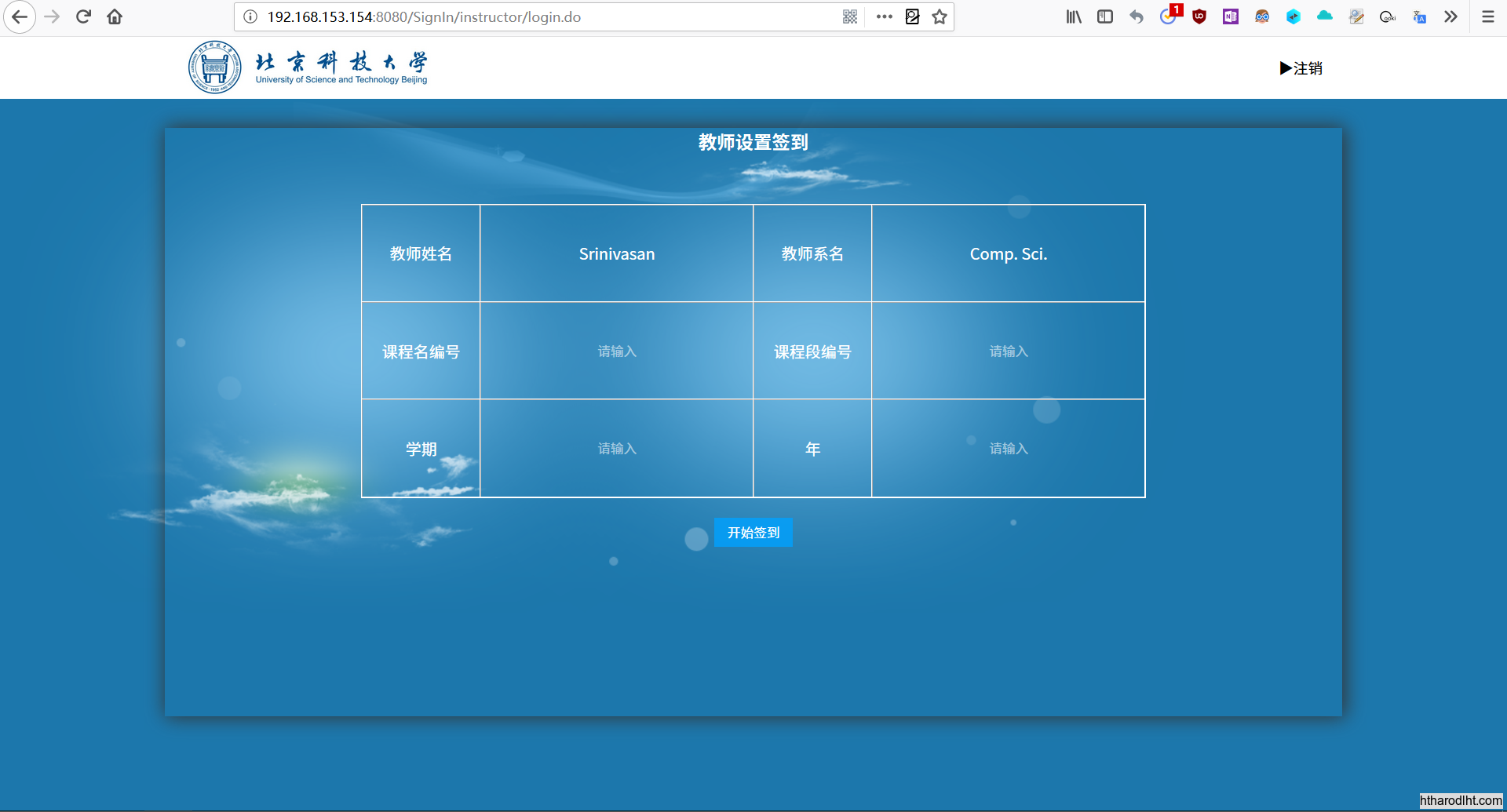Click the 注销 logout link
Screen dimensions: 1507x812
(x=1301, y=68)
